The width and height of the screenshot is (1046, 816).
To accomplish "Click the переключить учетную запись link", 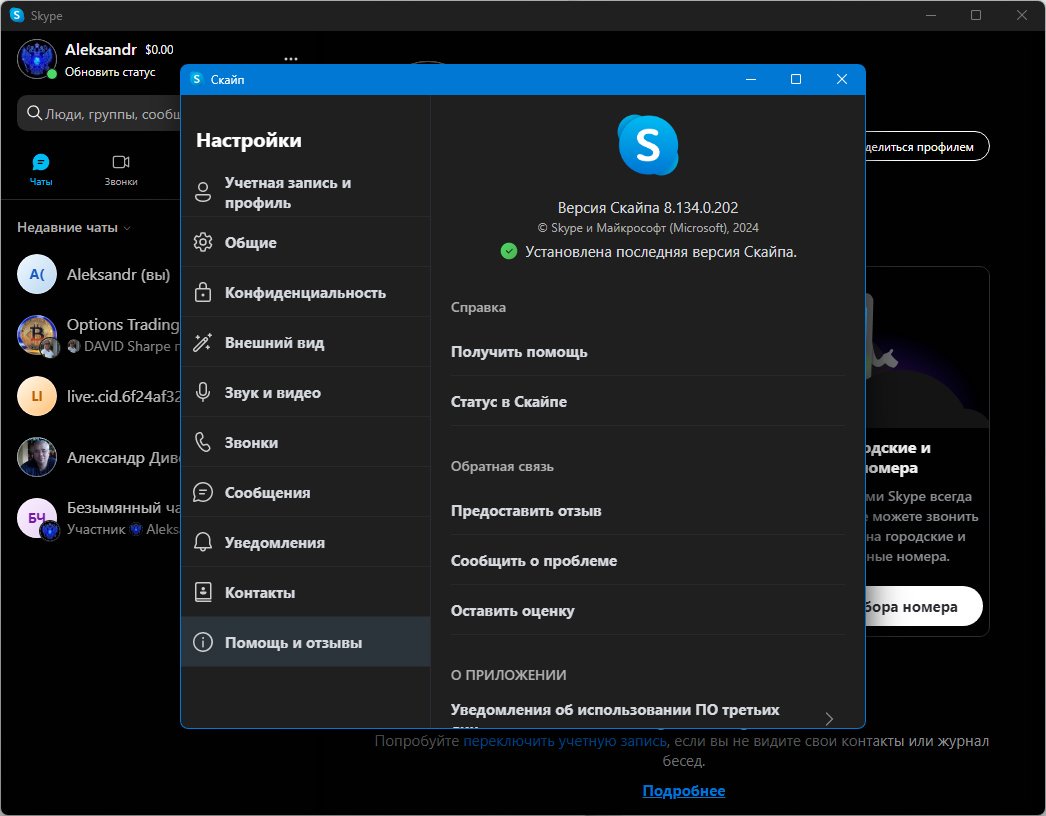I will [x=564, y=741].
